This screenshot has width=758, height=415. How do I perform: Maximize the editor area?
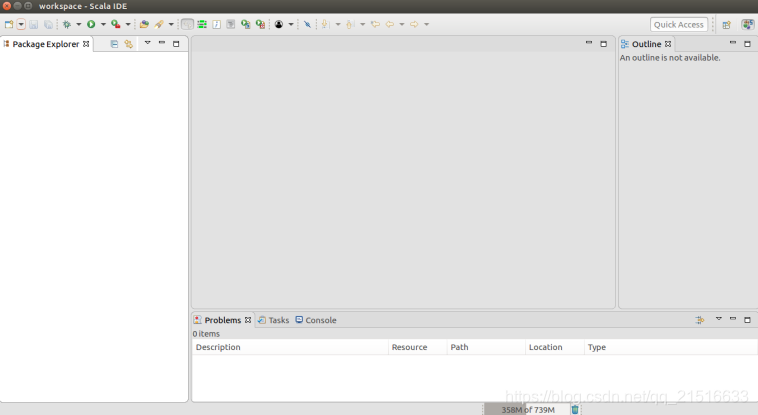[x=603, y=44]
